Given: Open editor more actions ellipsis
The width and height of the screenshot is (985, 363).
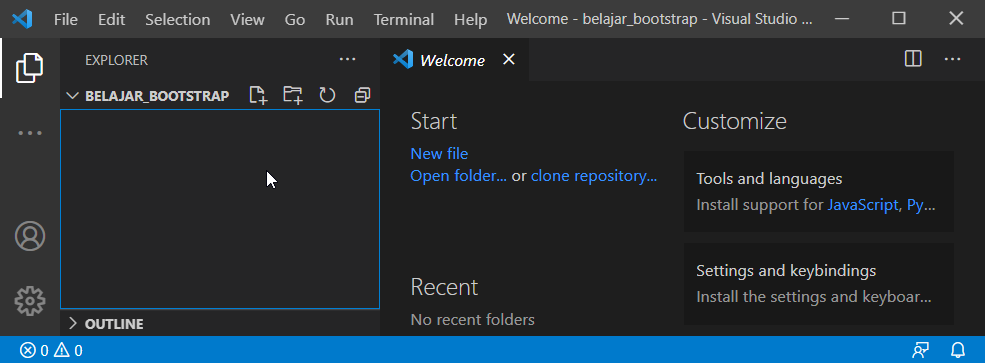Looking at the screenshot, I should point(953,60).
